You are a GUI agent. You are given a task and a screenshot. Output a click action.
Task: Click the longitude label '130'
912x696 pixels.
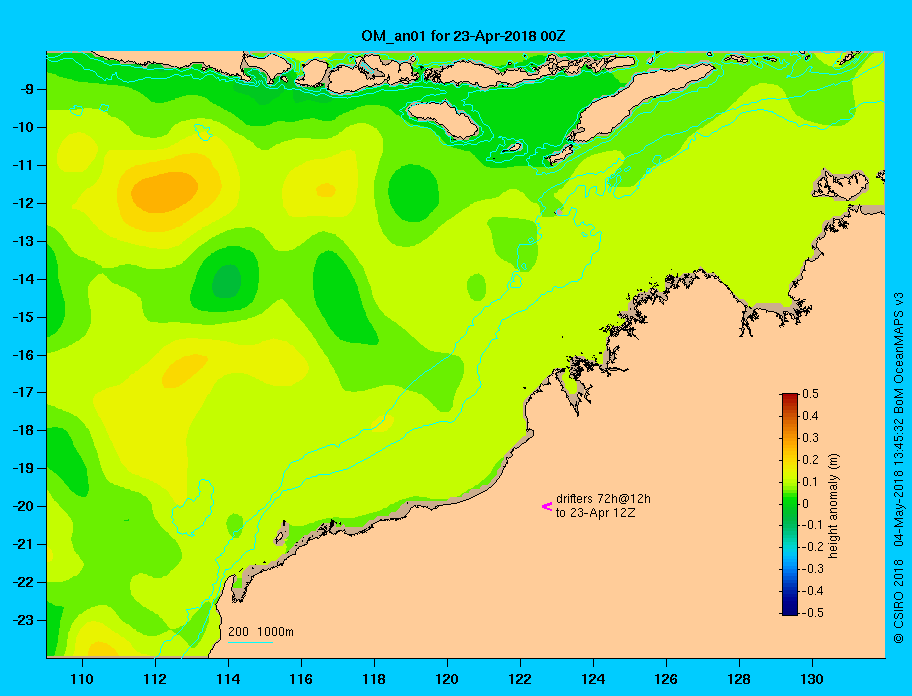click(x=812, y=679)
